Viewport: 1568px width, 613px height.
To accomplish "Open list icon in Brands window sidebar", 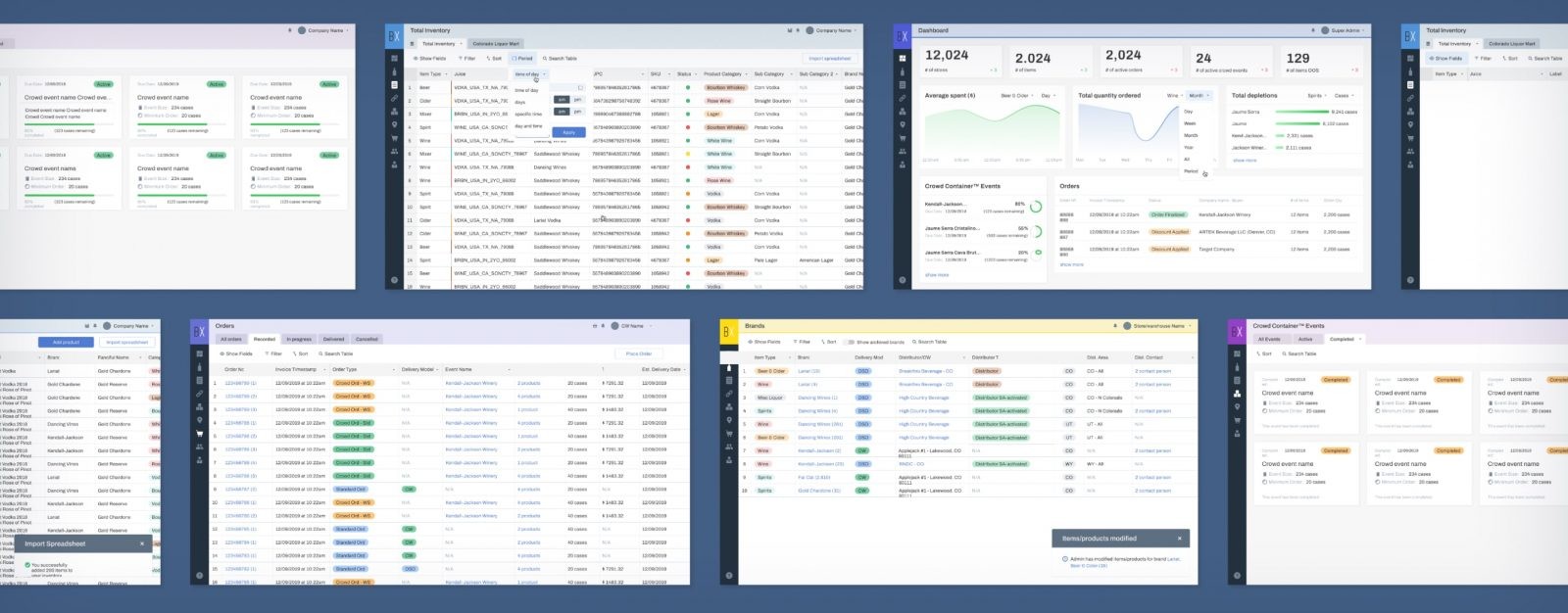I will point(729,380).
